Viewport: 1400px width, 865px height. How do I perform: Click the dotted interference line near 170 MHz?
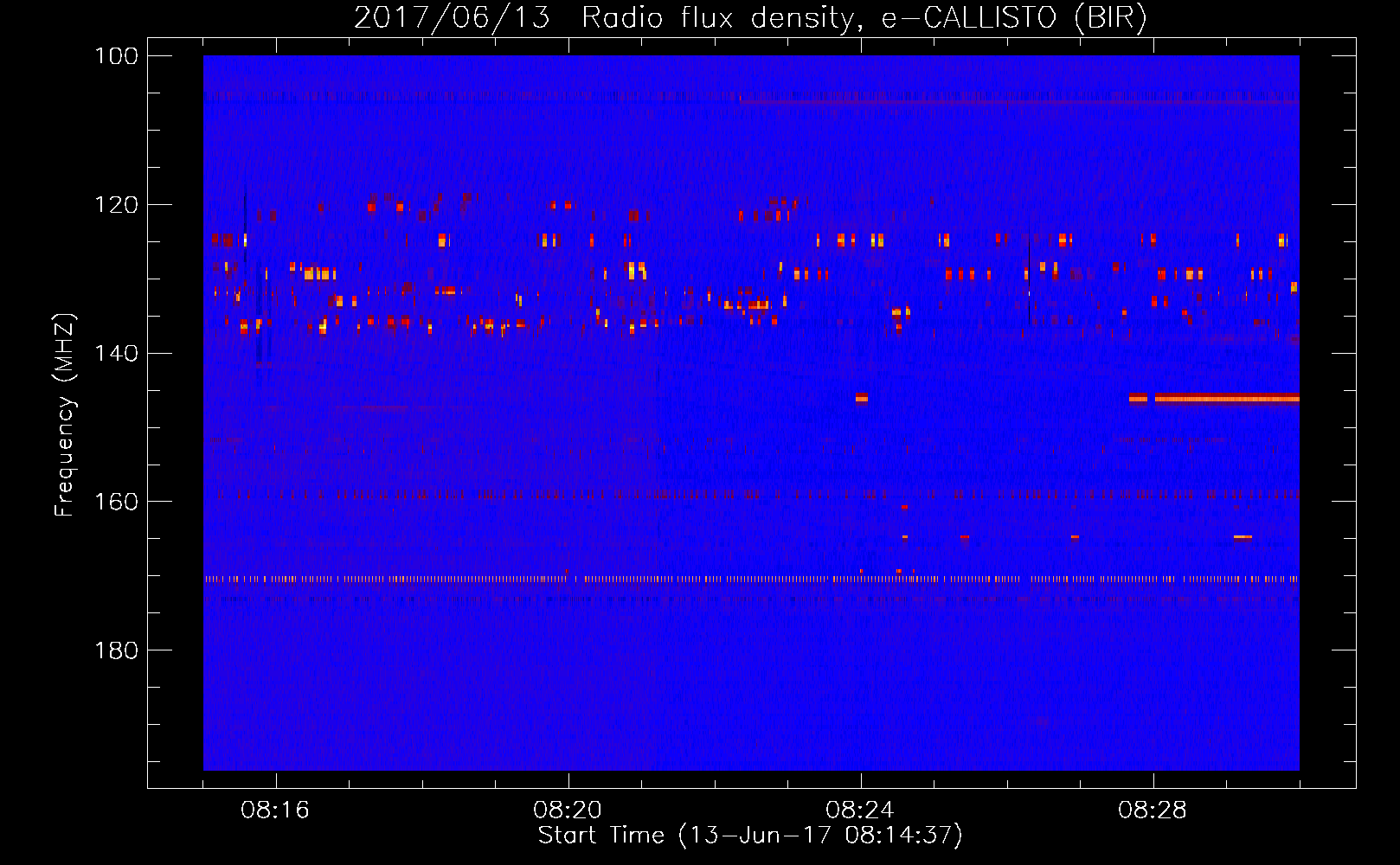(x=751, y=579)
